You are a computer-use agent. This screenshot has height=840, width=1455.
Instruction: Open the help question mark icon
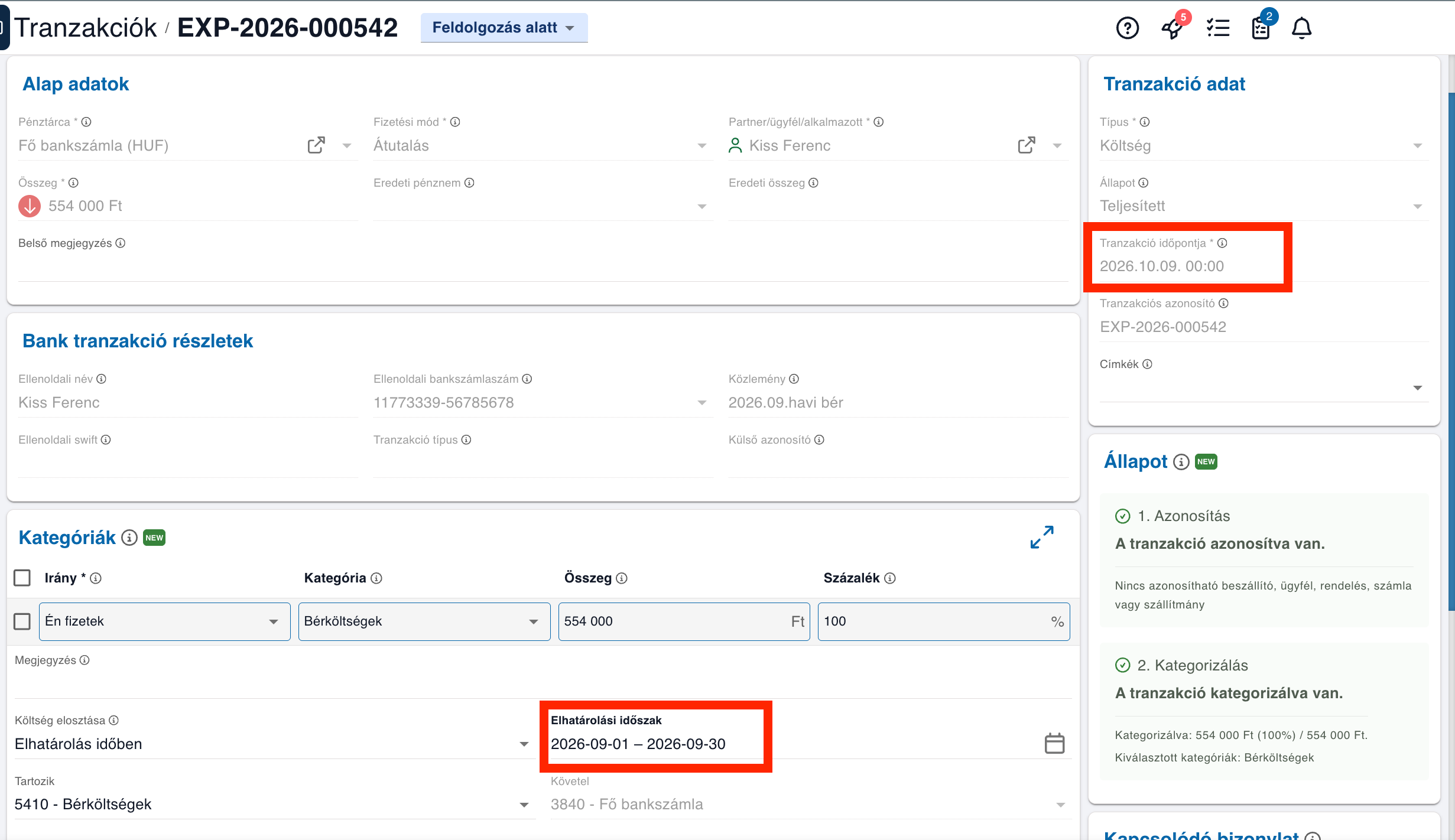click(x=1127, y=28)
